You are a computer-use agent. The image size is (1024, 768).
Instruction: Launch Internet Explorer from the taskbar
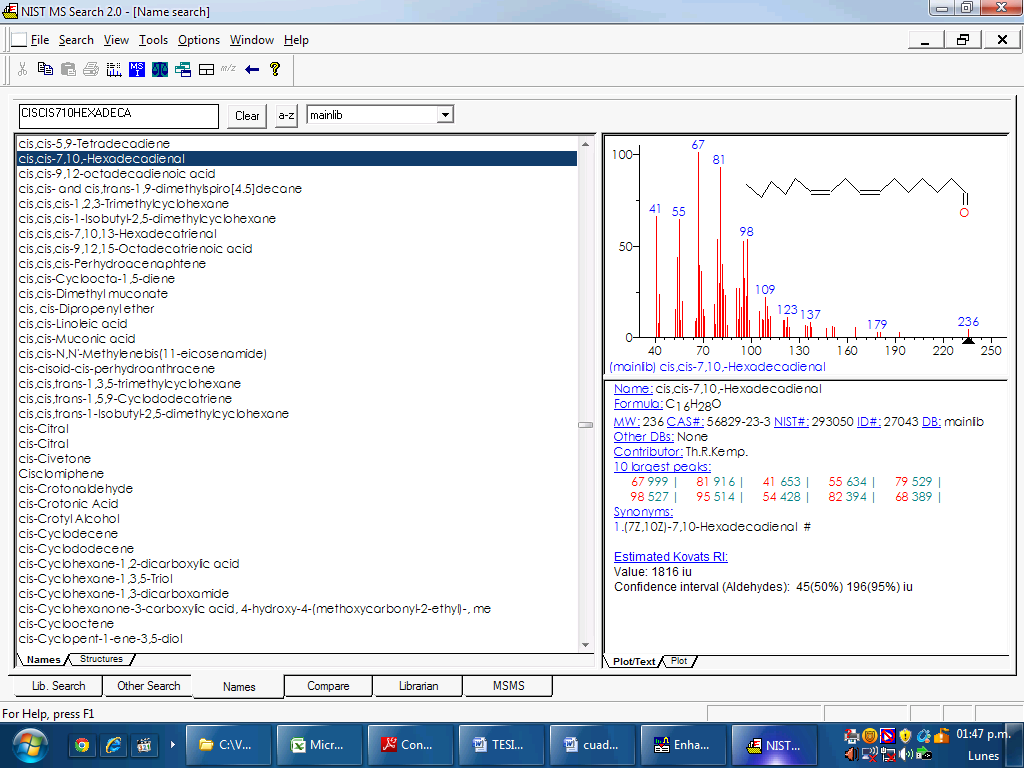point(113,744)
